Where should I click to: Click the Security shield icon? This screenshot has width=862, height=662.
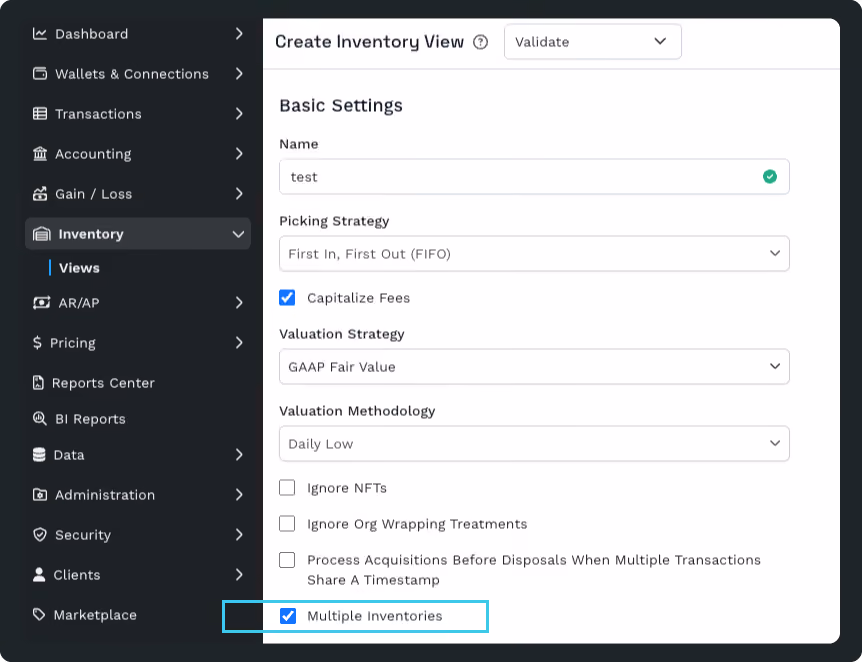tap(40, 534)
